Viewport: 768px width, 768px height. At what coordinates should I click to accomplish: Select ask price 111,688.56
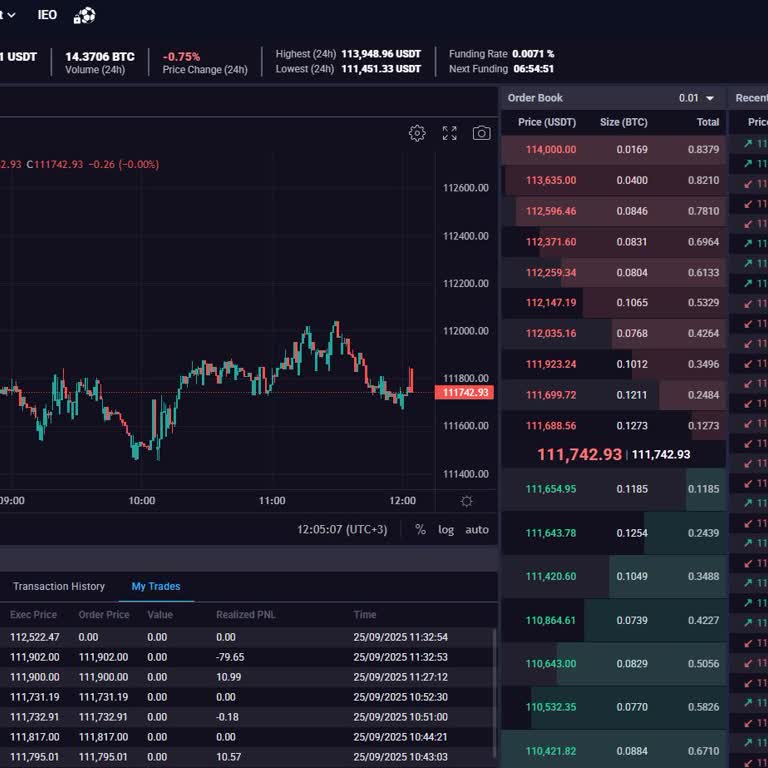551,426
